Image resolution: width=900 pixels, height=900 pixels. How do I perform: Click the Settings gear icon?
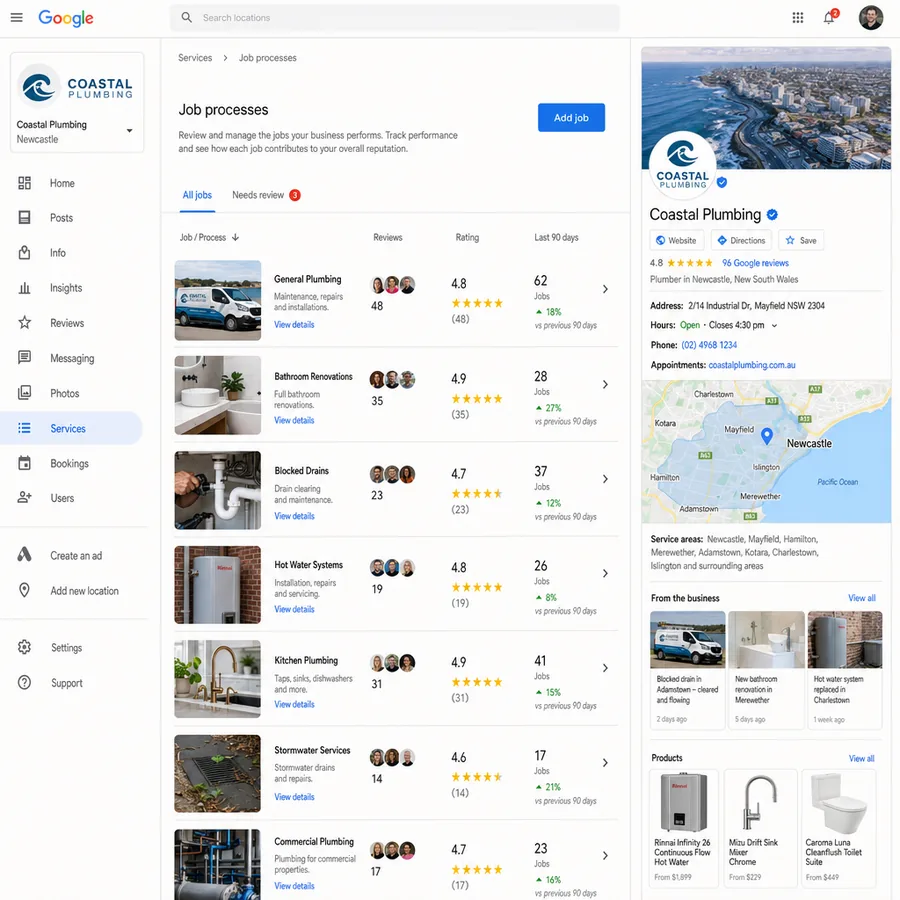[x=24, y=647]
